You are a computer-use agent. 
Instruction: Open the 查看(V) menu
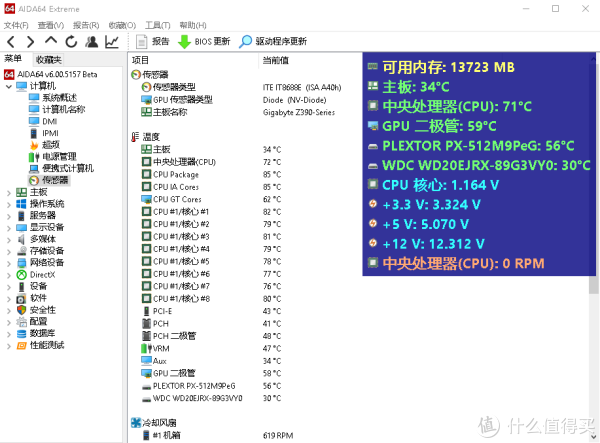51,25
